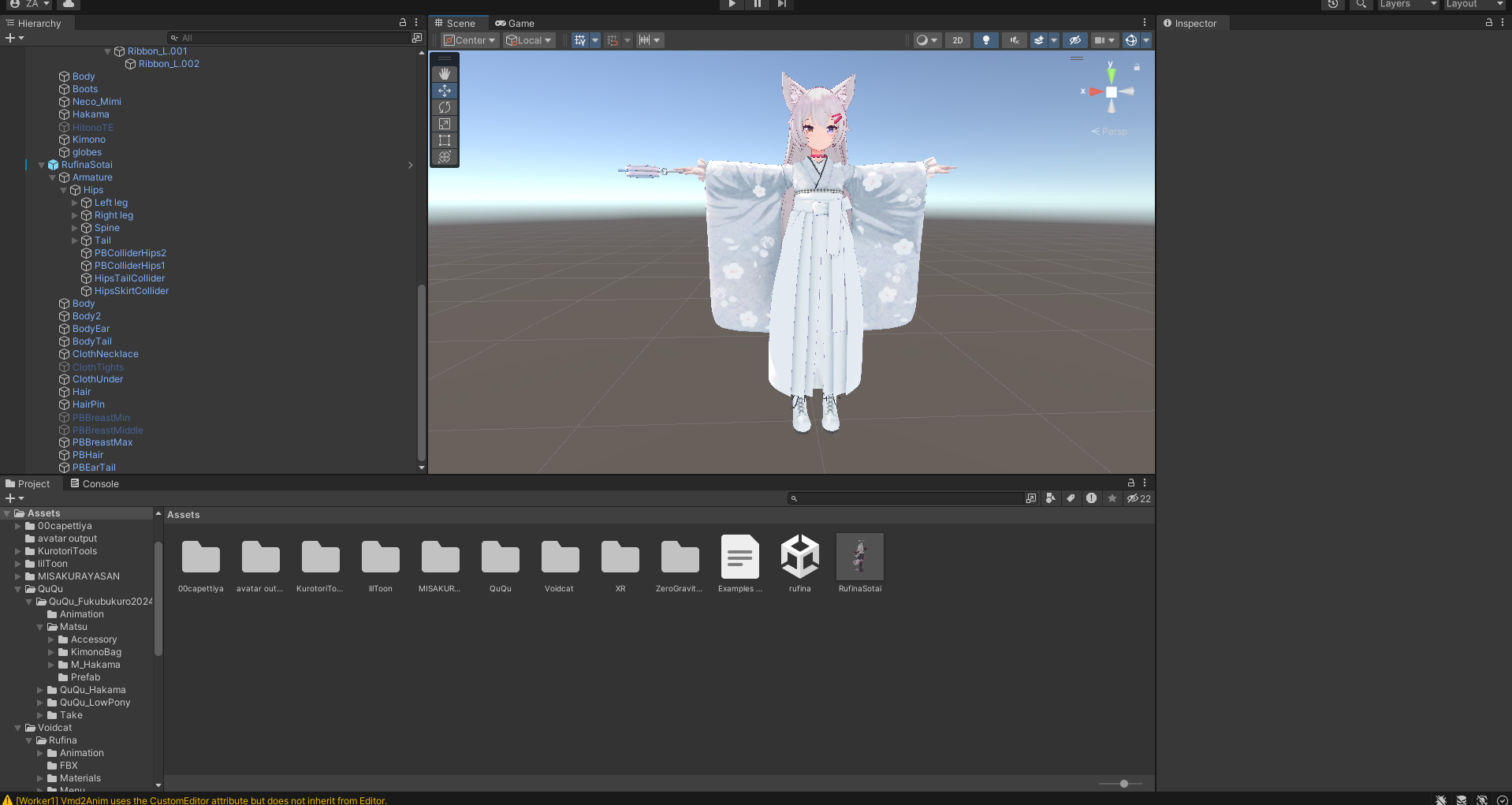Switch to the Game tab
The image size is (1512, 805).
pyautogui.click(x=516, y=24)
